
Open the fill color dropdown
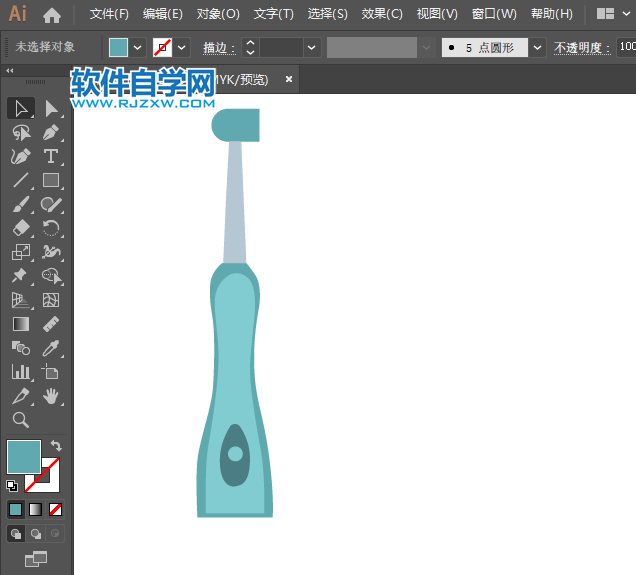pyautogui.click(x=138, y=47)
